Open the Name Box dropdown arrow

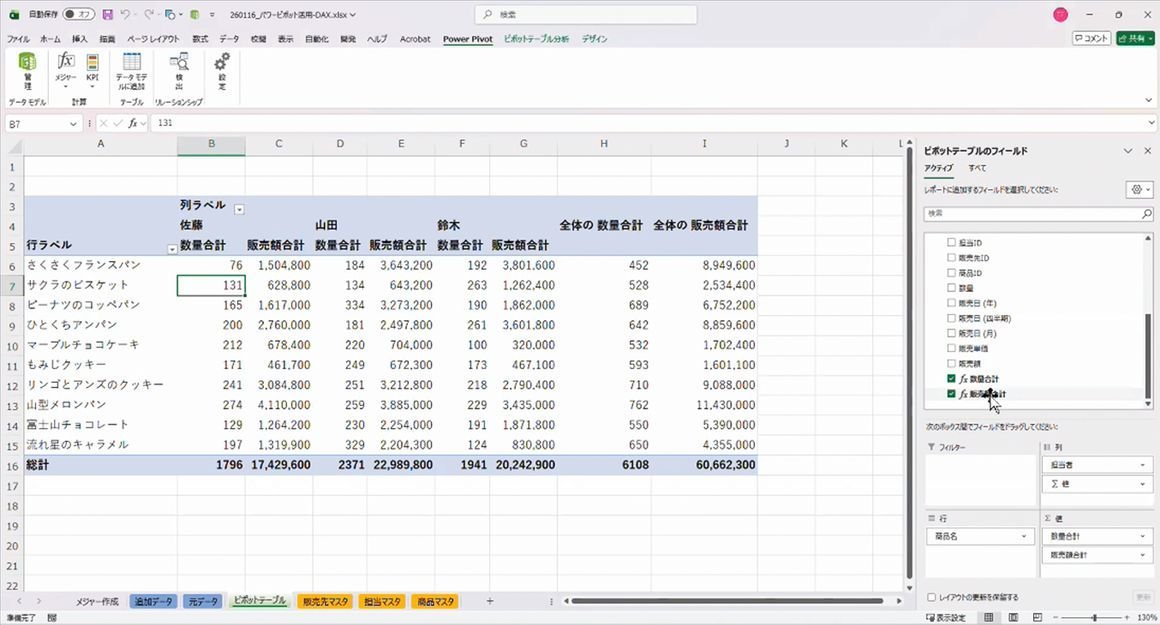click(72, 124)
